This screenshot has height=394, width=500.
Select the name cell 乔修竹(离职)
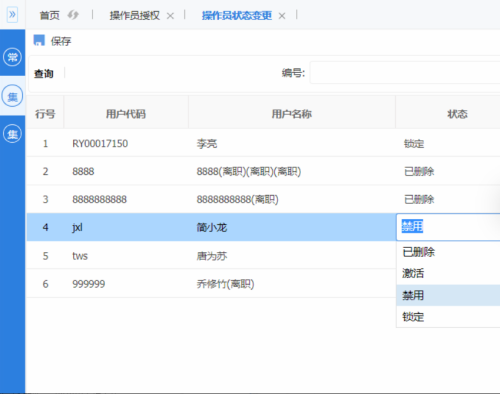225,284
